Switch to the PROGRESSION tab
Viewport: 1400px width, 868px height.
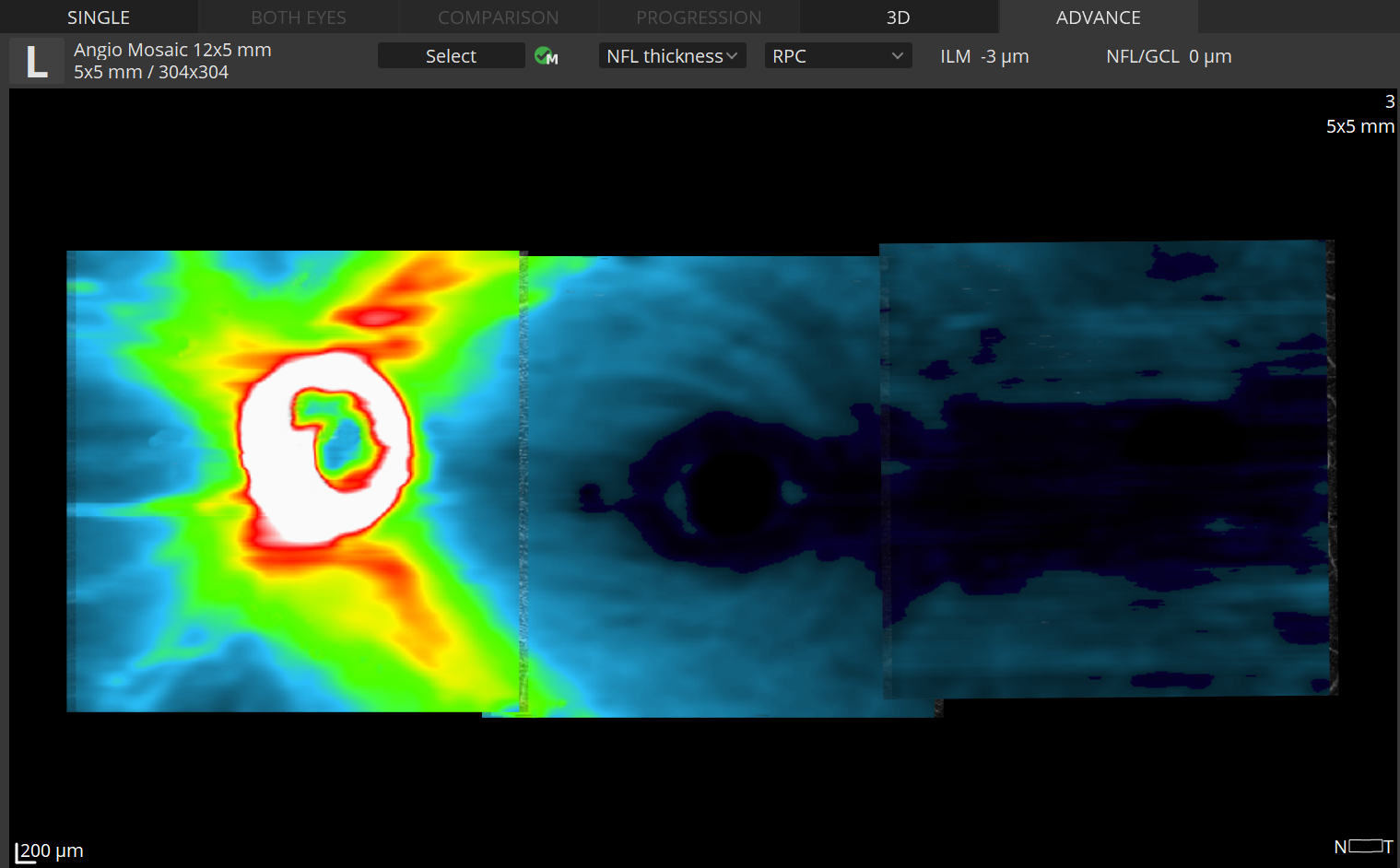[x=699, y=18]
